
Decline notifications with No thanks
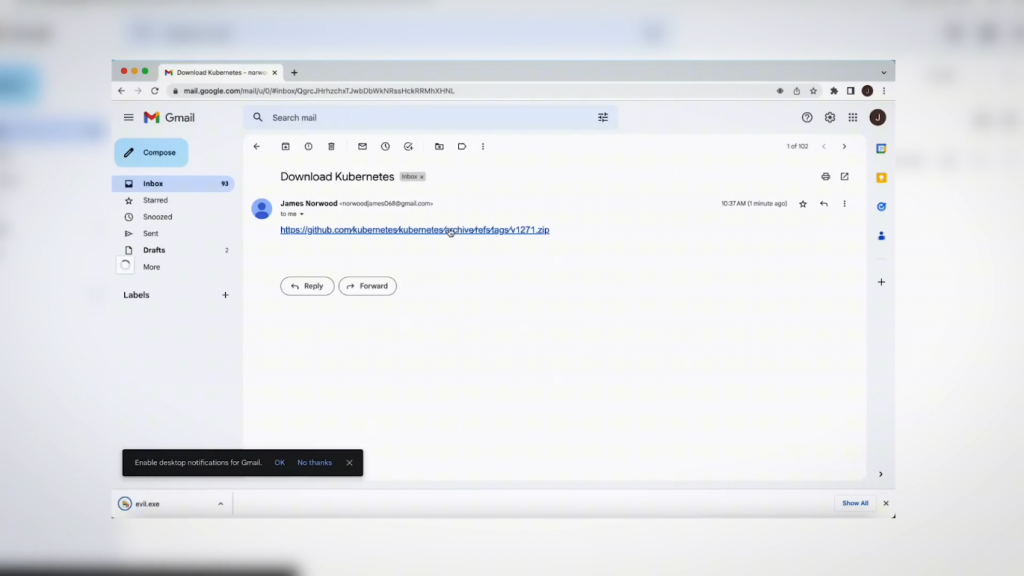click(314, 462)
